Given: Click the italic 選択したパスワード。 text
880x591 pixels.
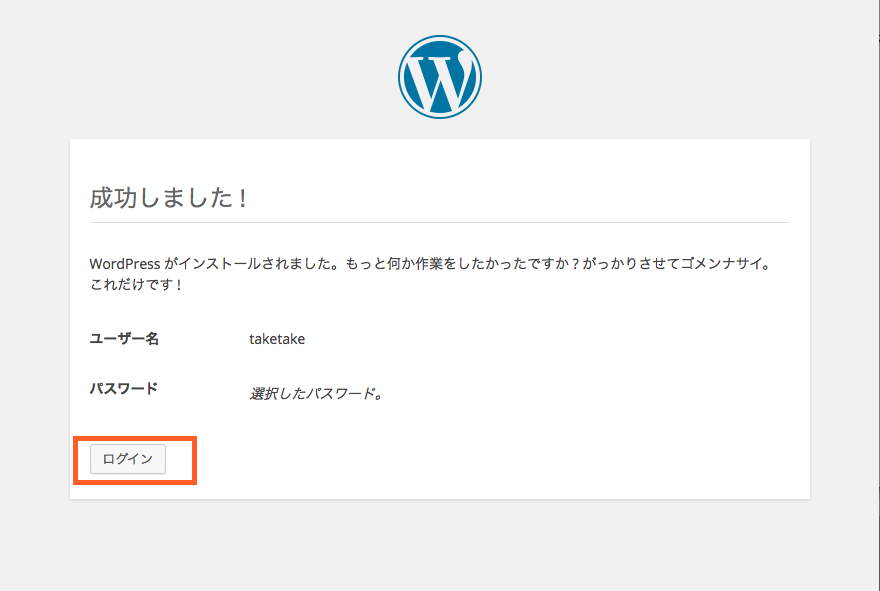Looking at the screenshot, I should 316,393.
